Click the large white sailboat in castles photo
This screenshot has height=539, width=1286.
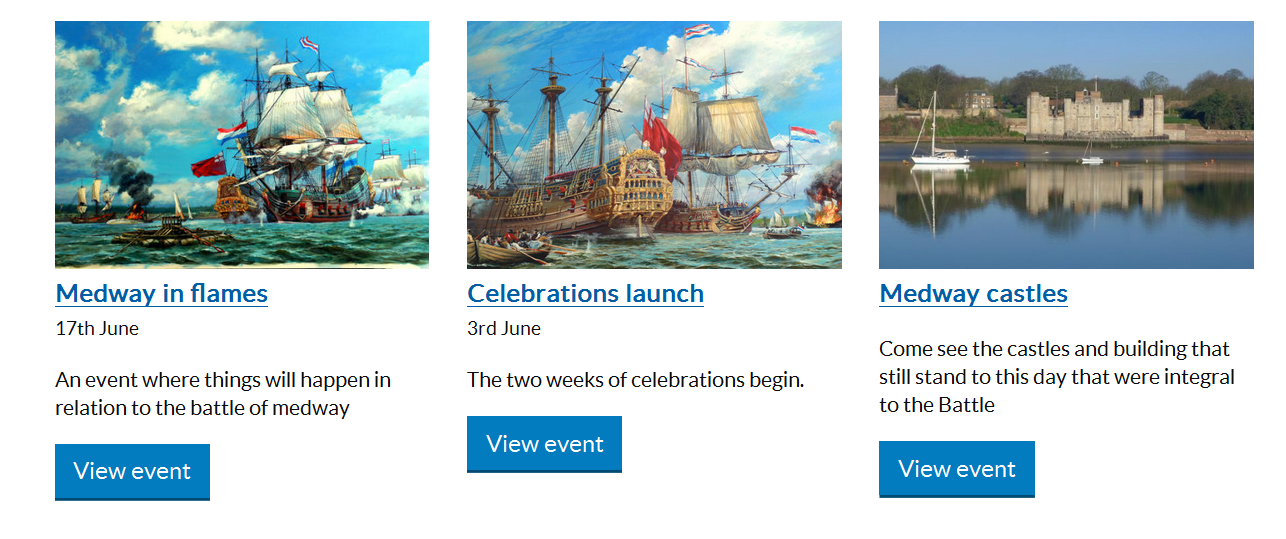pyautogui.click(x=938, y=150)
